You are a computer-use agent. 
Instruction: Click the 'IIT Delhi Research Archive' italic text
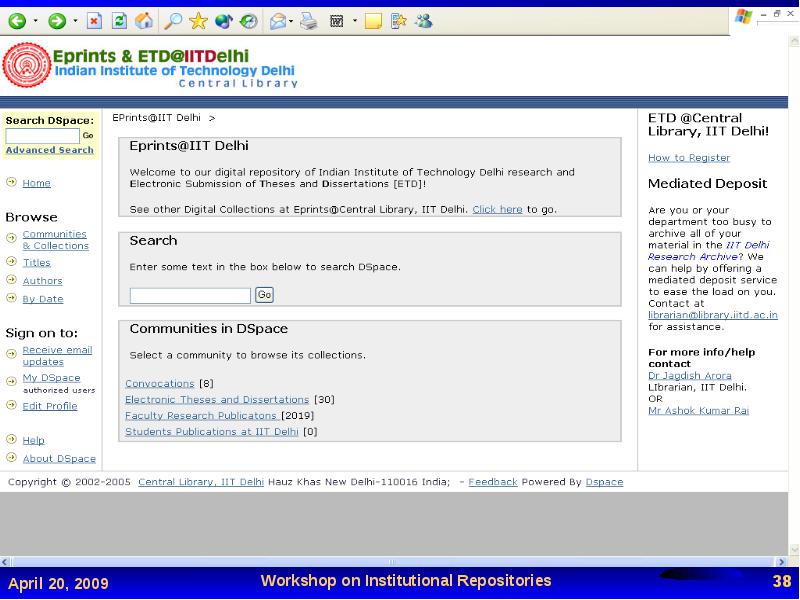[x=709, y=251]
